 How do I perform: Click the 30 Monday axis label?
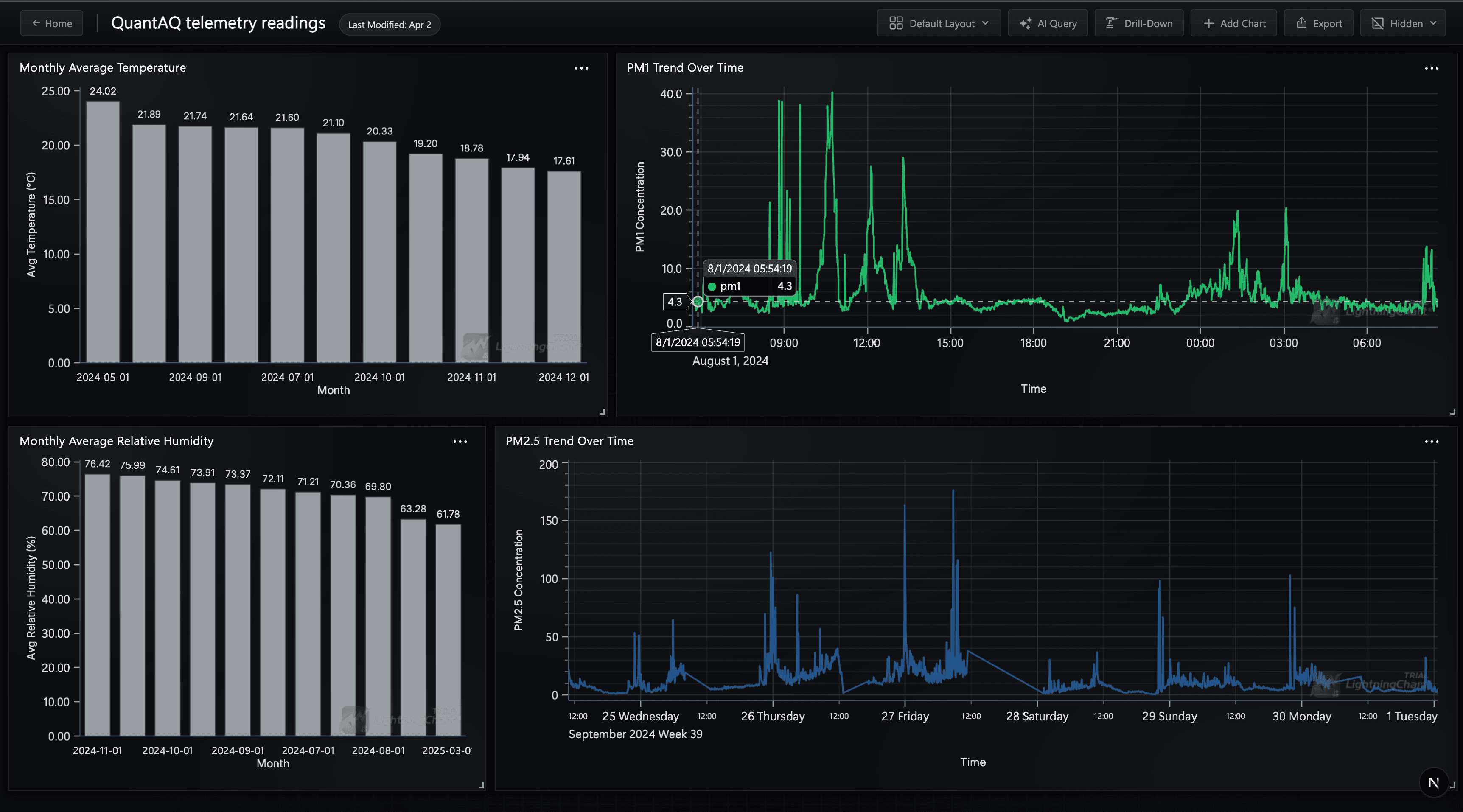click(1302, 717)
